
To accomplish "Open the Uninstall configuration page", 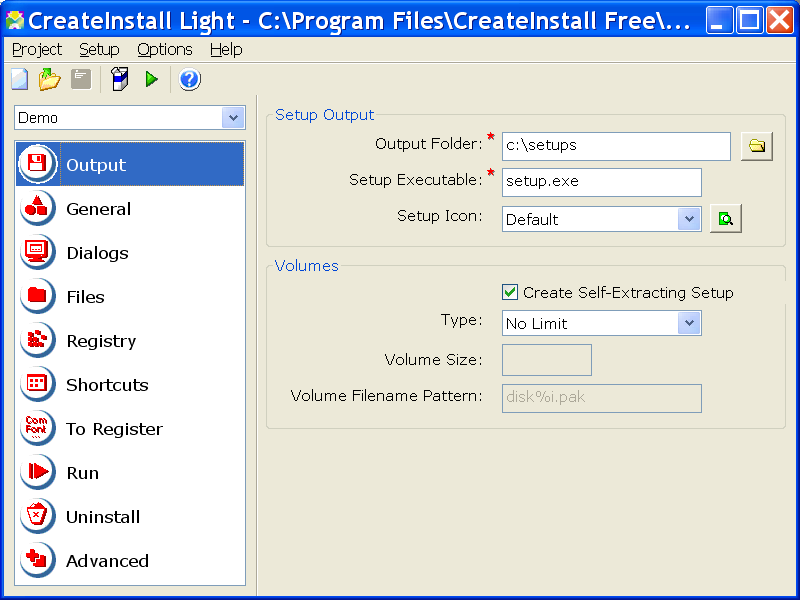I will [x=103, y=516].
